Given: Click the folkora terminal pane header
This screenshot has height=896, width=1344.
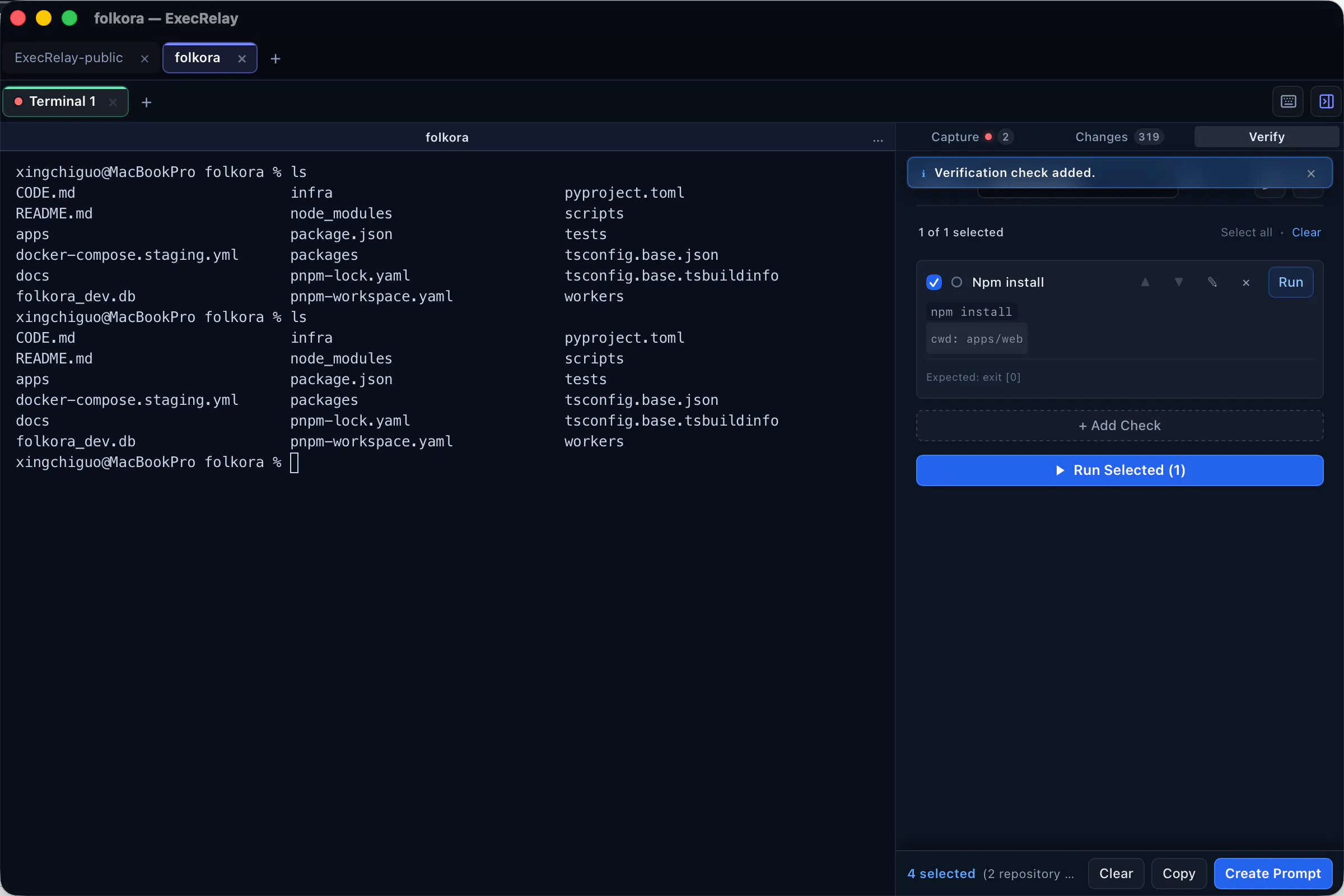Looking at the screenshot, I should click(x=447, y=138).
